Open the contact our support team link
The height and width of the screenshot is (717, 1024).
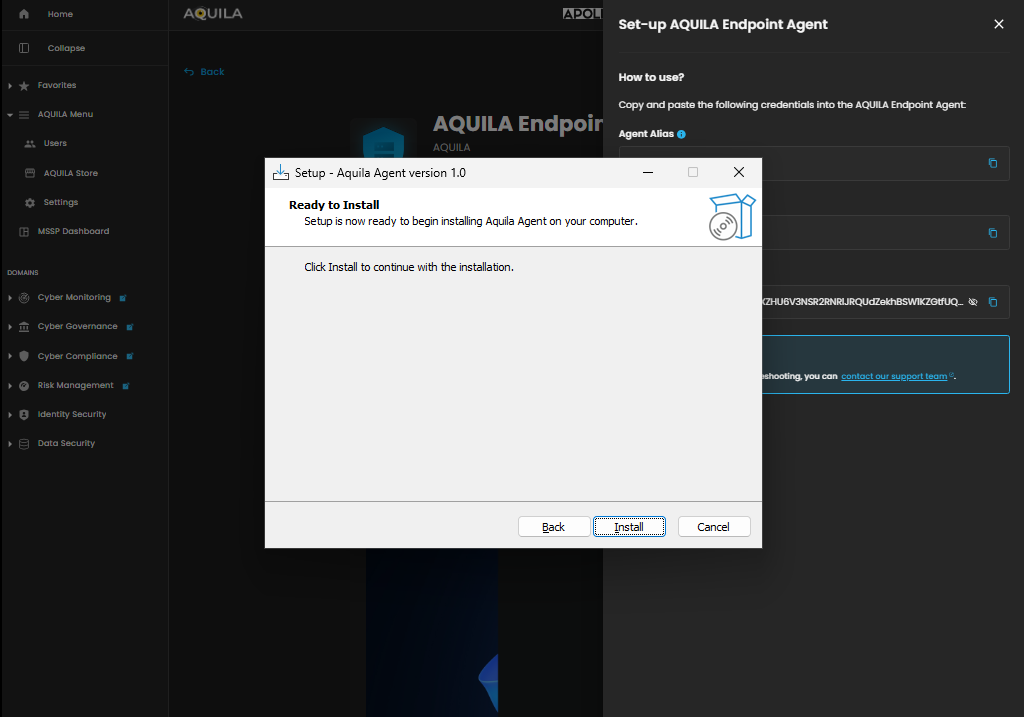coord(893,376)
